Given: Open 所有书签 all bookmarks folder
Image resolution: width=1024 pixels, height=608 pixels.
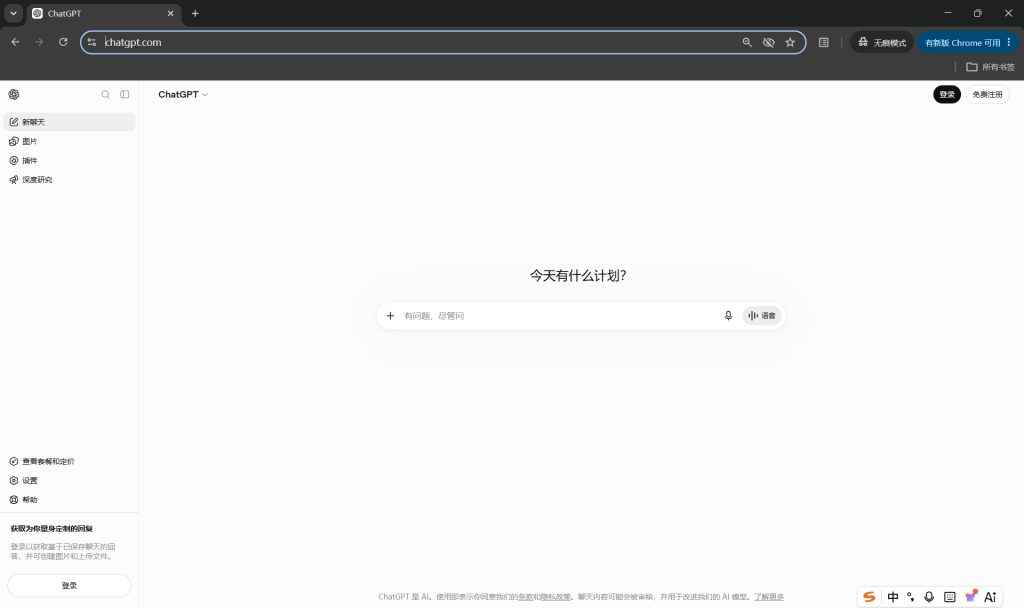Looking at the screenshot, I should point(990,67).
